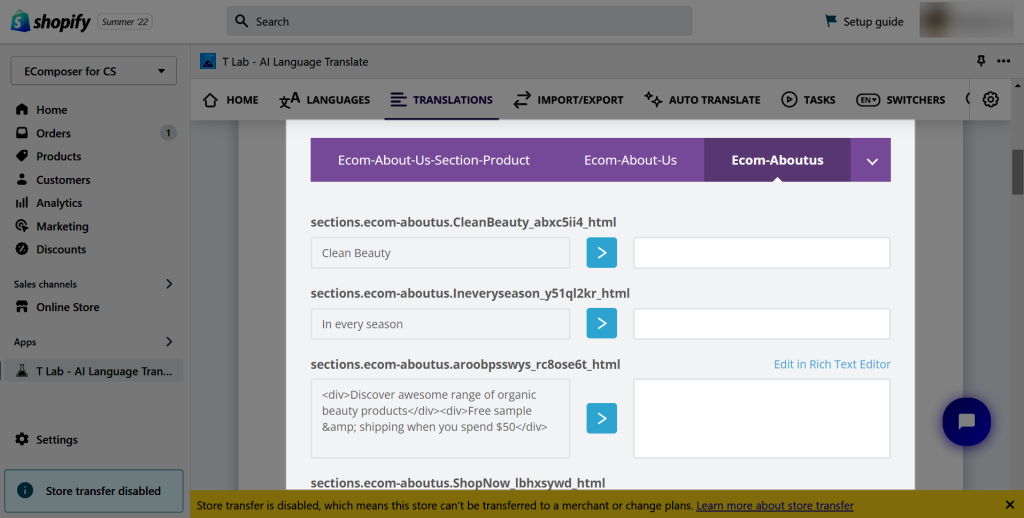Open the AUTO TRANSLATE tab
1024x518 pixels.
click(703, 100)
